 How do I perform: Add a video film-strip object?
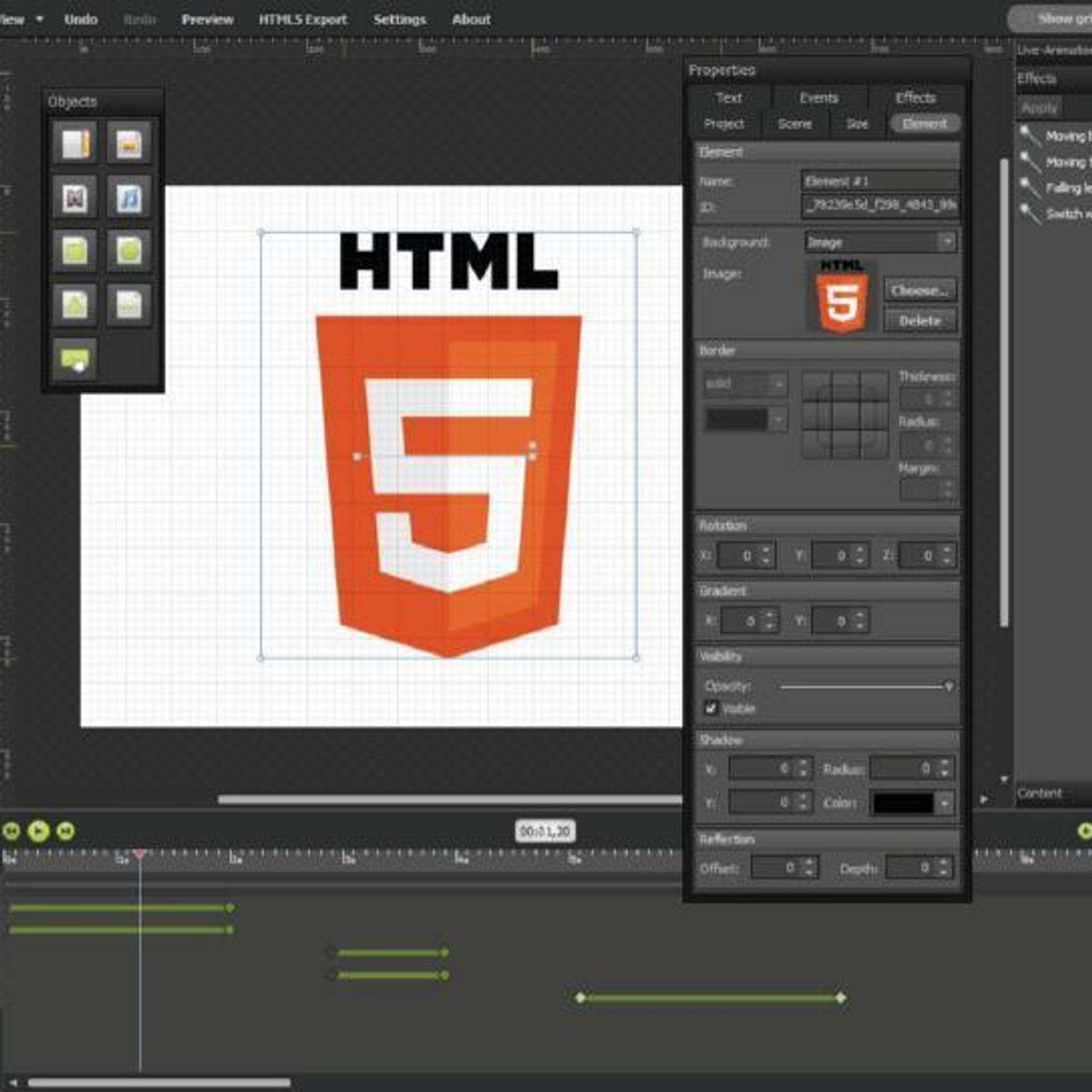(75, 198)
